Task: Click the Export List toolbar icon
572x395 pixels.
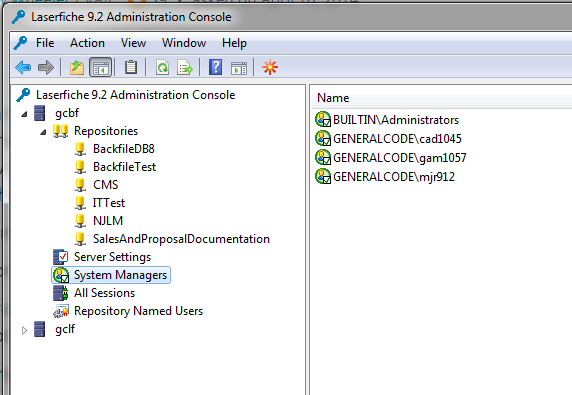Action: pyautogui.click(x=185, y=67)
